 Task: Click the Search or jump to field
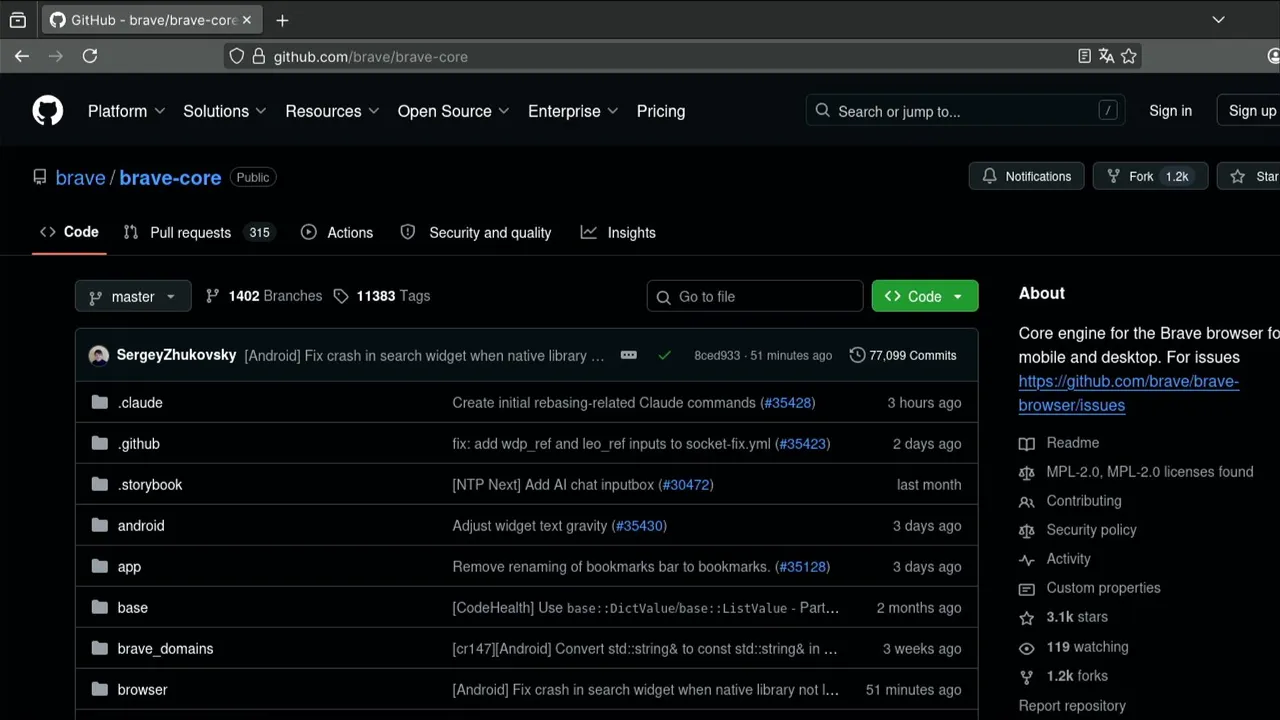pyautogui.click(x=965, y=111)
